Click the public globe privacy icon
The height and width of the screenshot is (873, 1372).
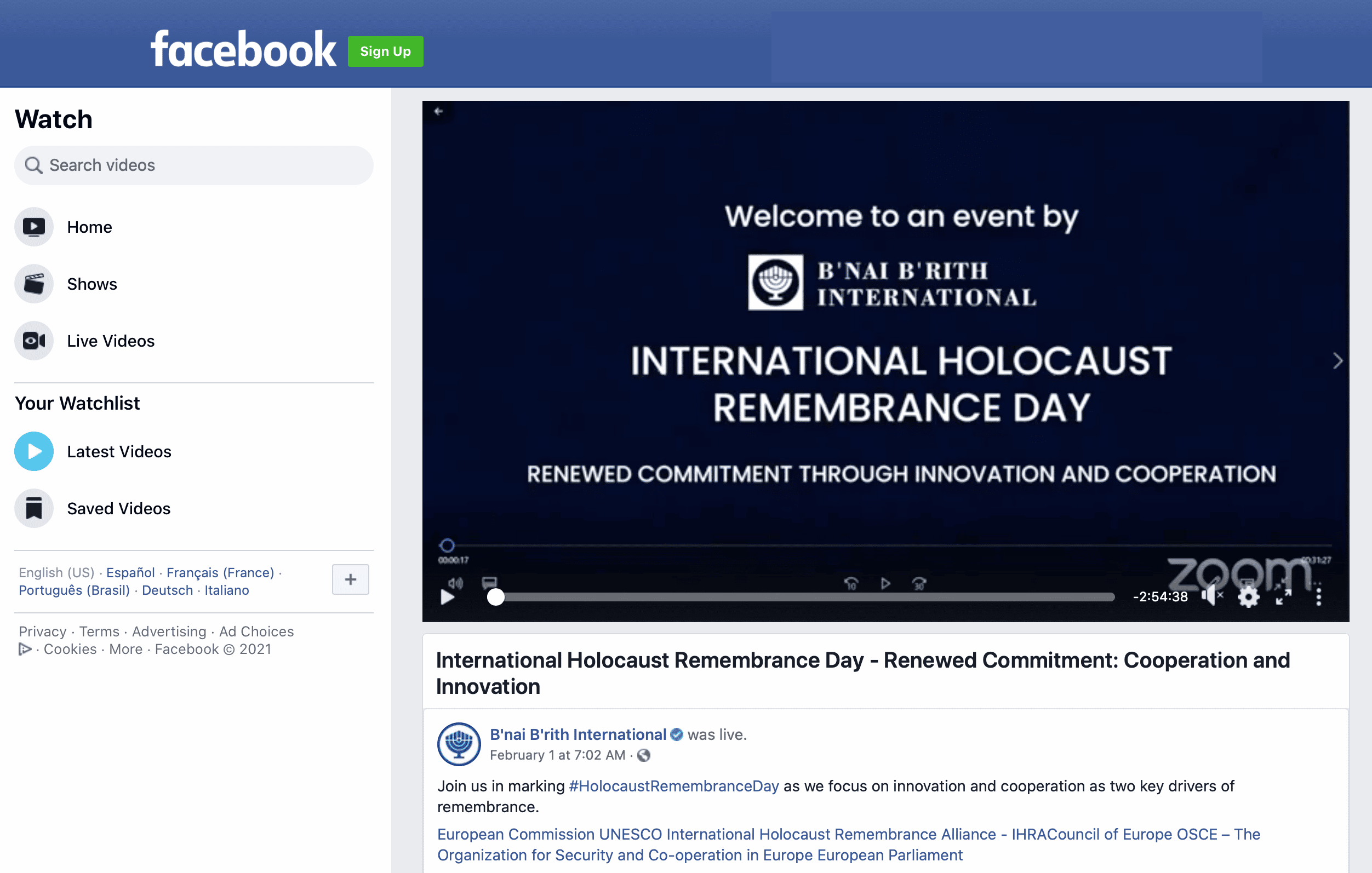click(x=644, y=755)
